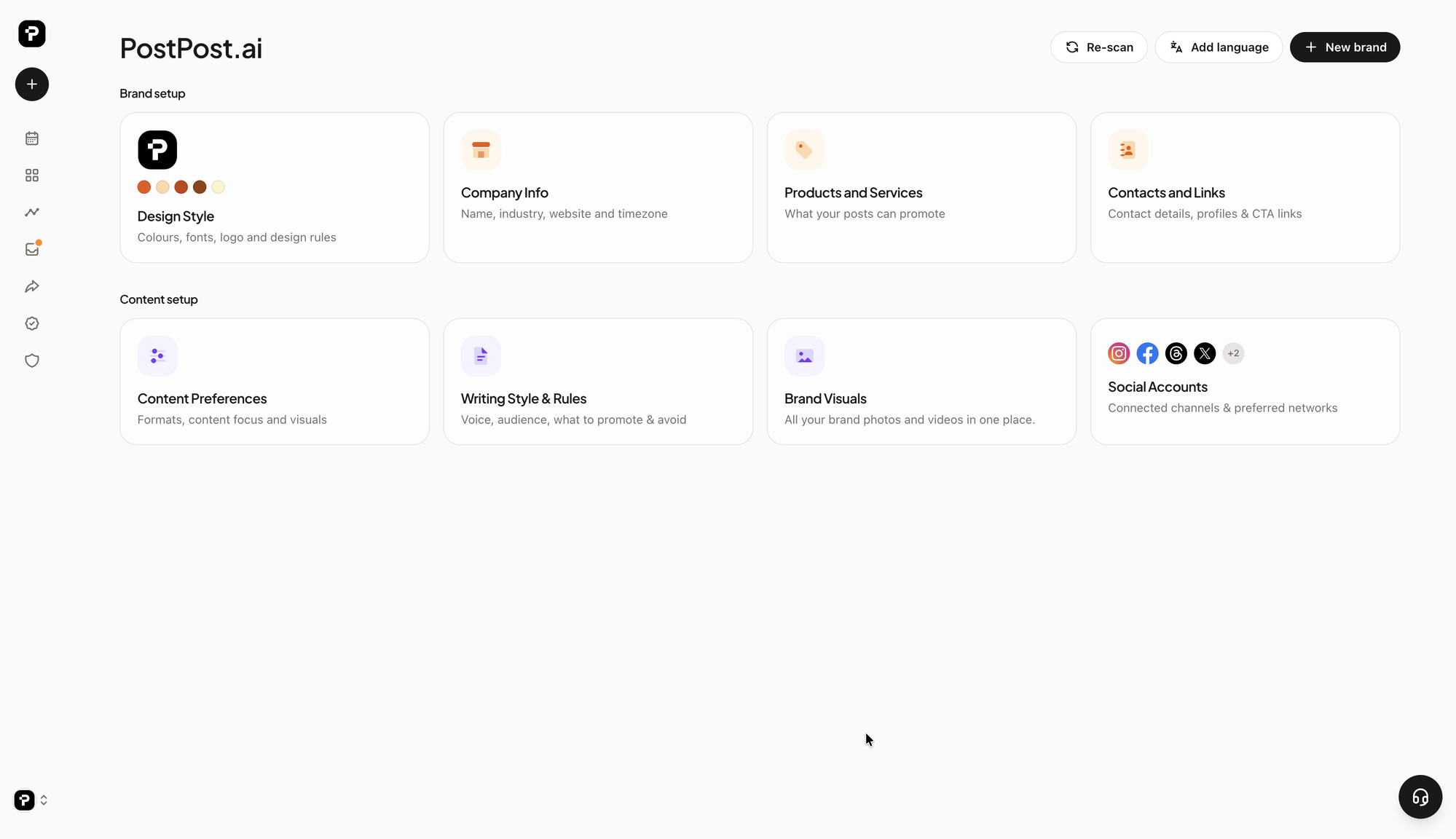
Task: Select the light peach colour swatch
Action: 162,187
